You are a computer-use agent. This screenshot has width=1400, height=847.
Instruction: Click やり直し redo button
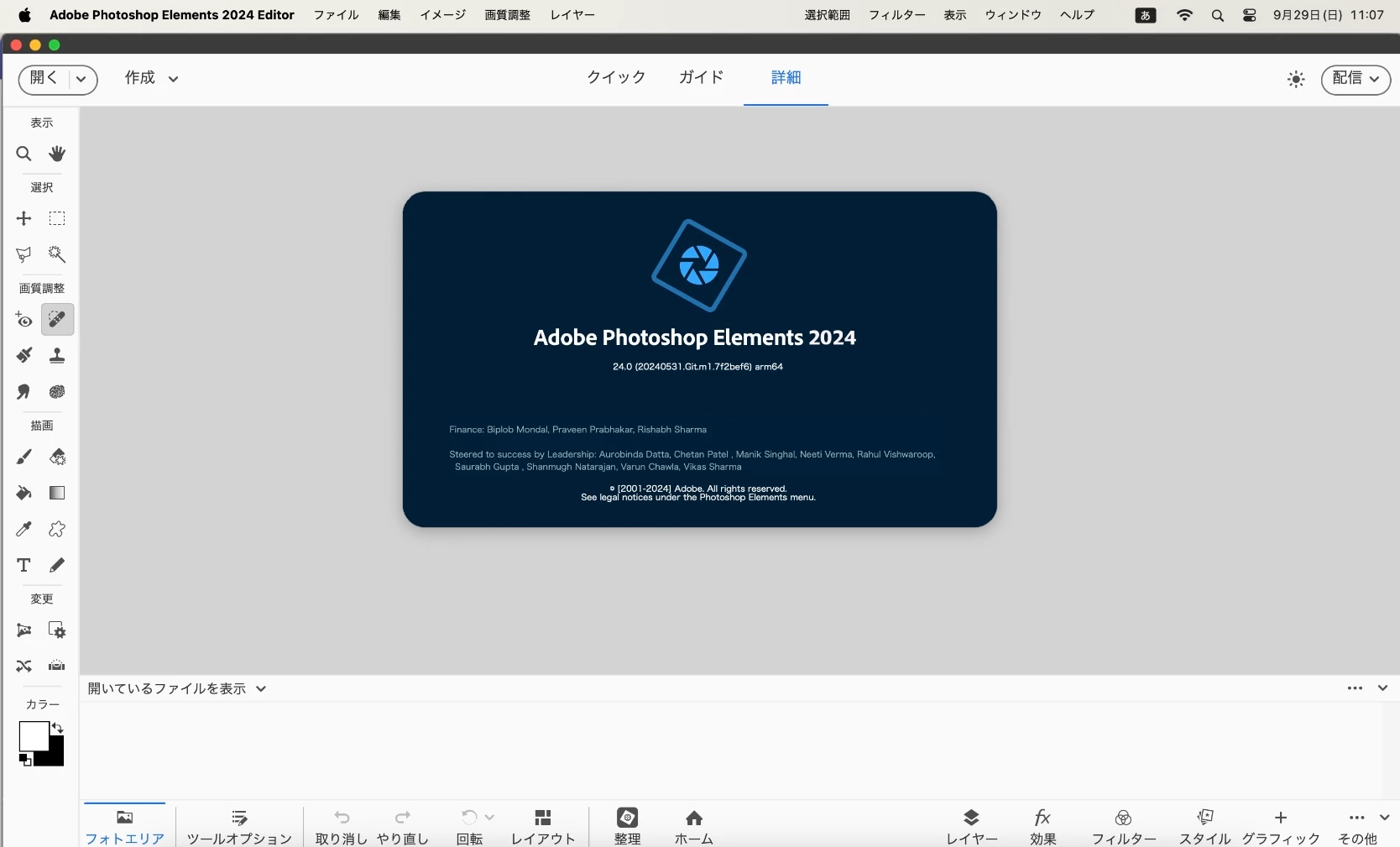403,827
